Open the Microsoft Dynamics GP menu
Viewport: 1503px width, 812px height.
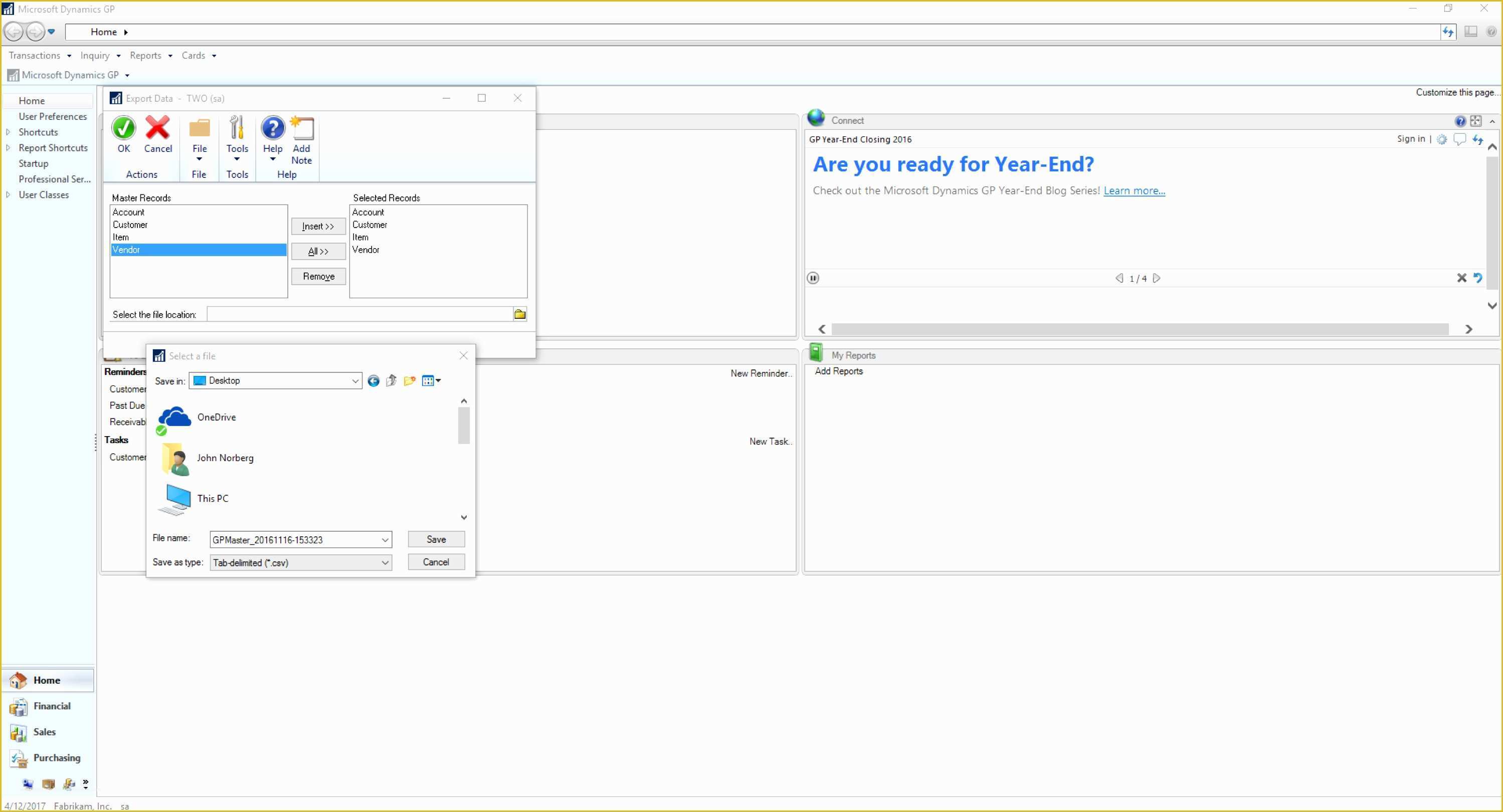coord(68,75)
